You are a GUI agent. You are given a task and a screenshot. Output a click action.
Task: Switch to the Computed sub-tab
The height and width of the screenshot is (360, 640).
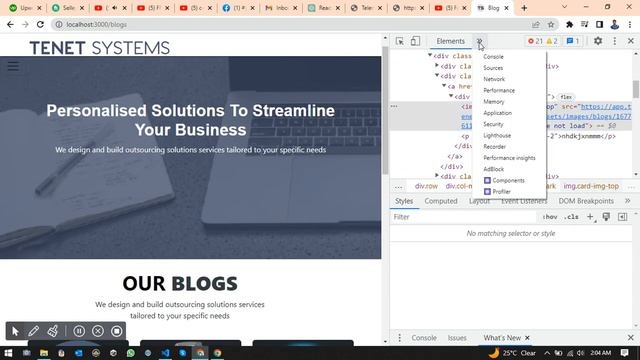(x=440, y=201)
